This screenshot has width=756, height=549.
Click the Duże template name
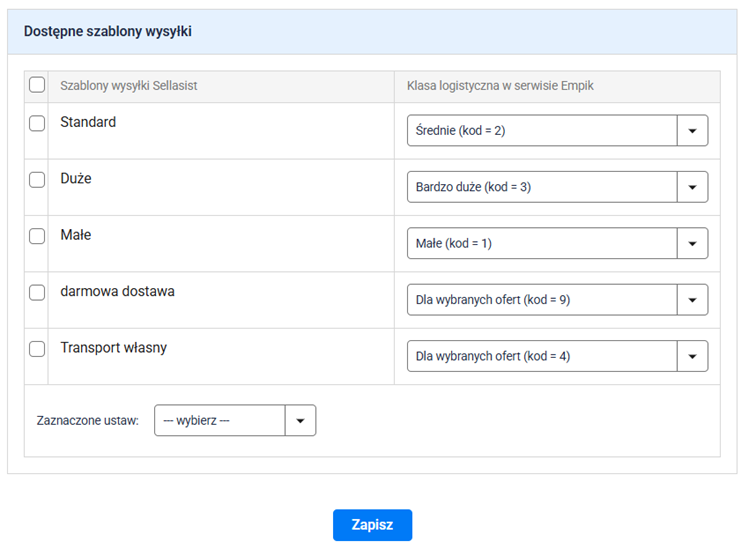coord(76,179)
